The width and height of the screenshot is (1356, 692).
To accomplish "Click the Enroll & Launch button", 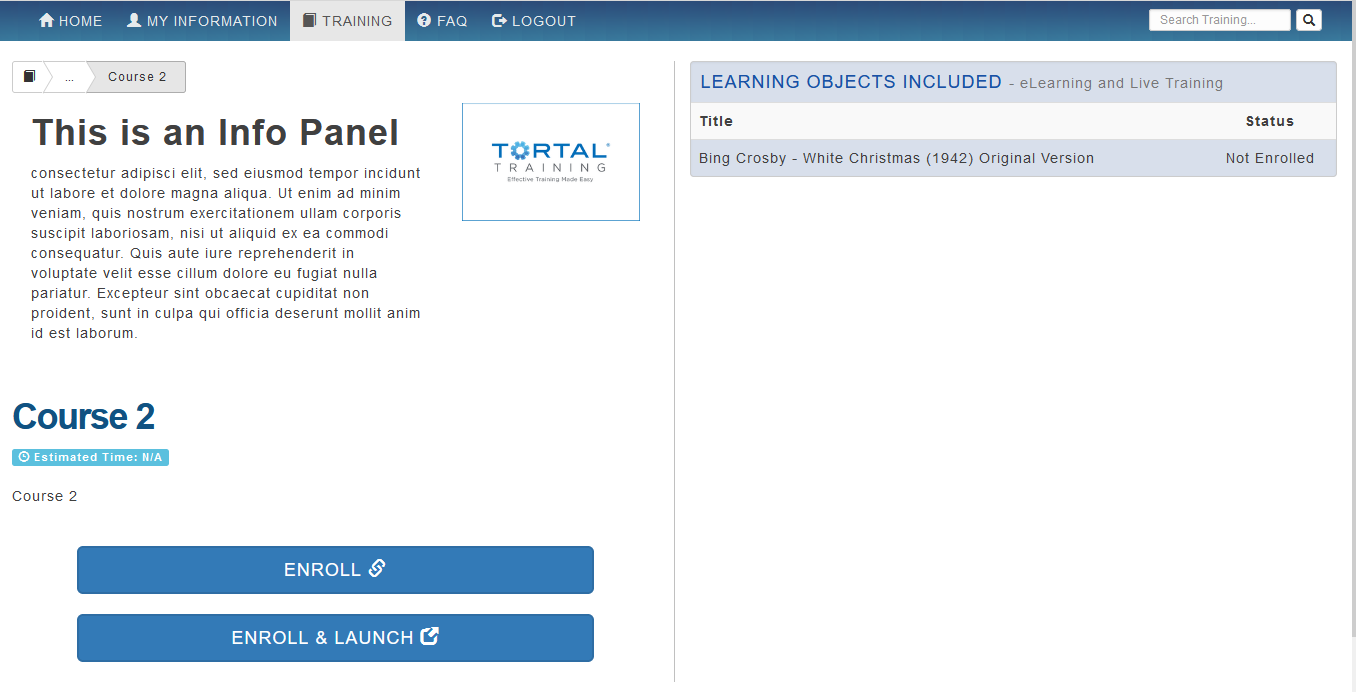I will click(x=335, y=638).
